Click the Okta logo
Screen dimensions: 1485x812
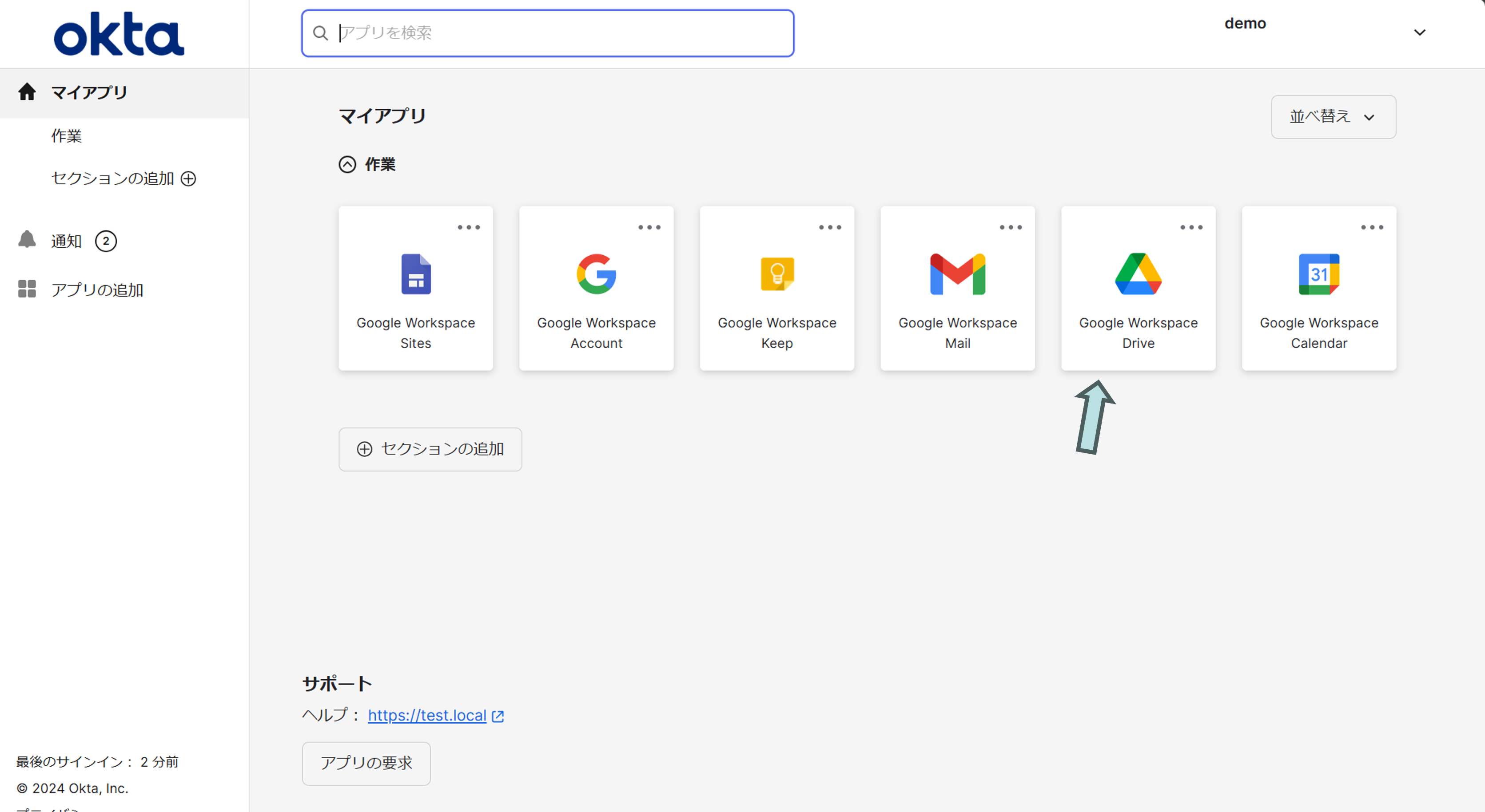point(119,34)
